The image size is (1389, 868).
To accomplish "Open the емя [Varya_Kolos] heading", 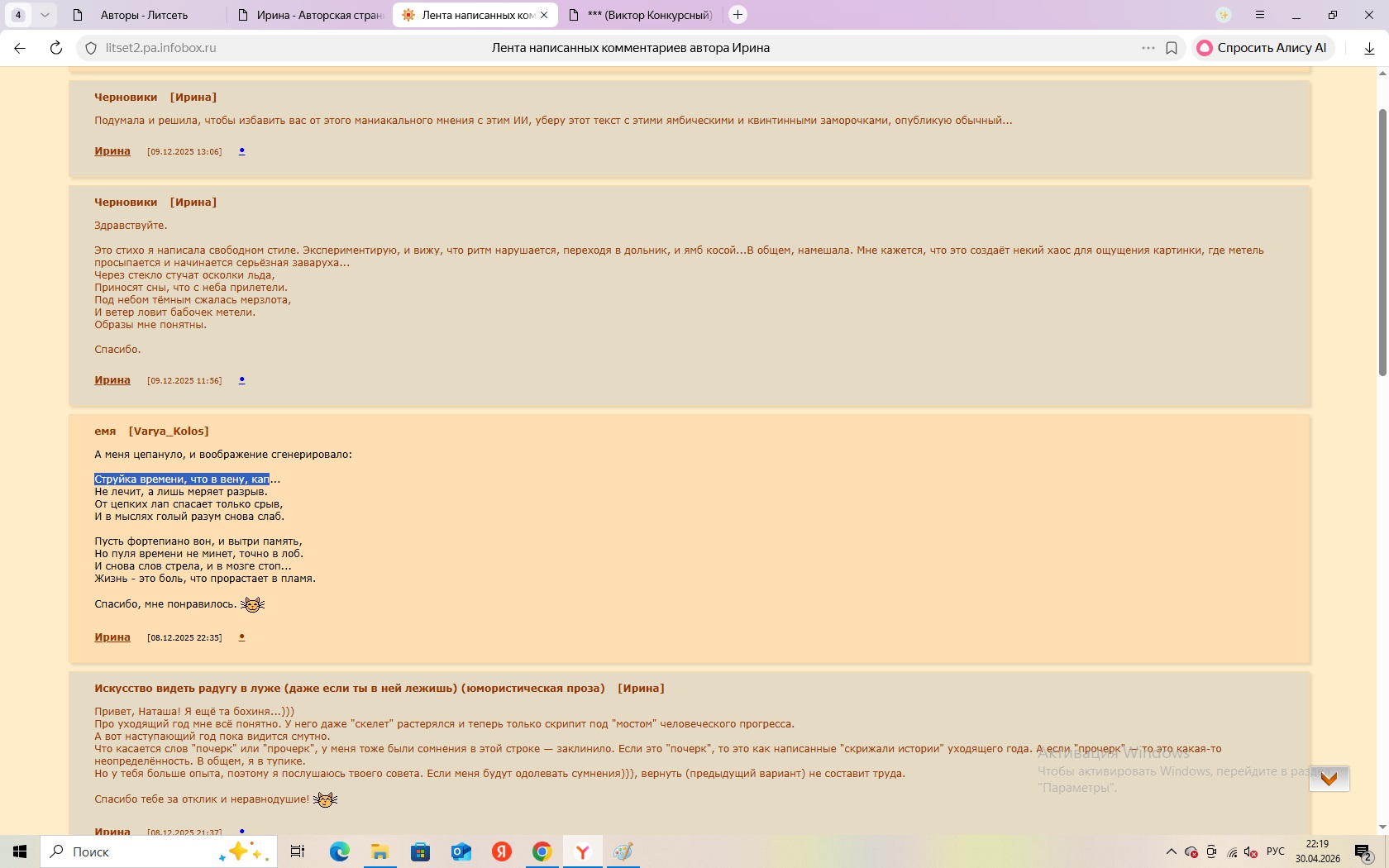I will [151, 431].
